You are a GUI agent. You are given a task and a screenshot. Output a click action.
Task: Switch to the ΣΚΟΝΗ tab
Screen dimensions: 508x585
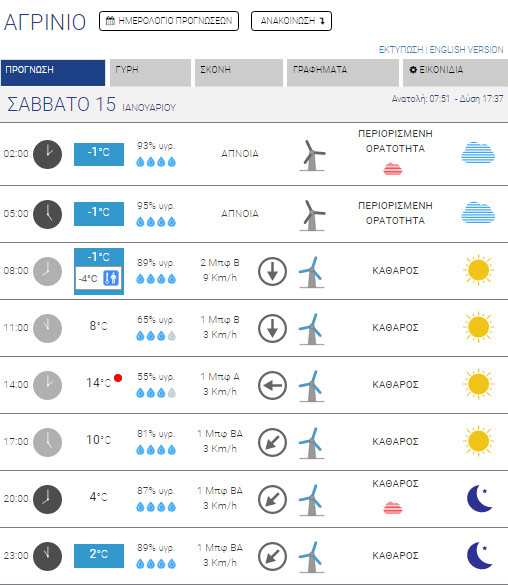(x=239, y=73)
